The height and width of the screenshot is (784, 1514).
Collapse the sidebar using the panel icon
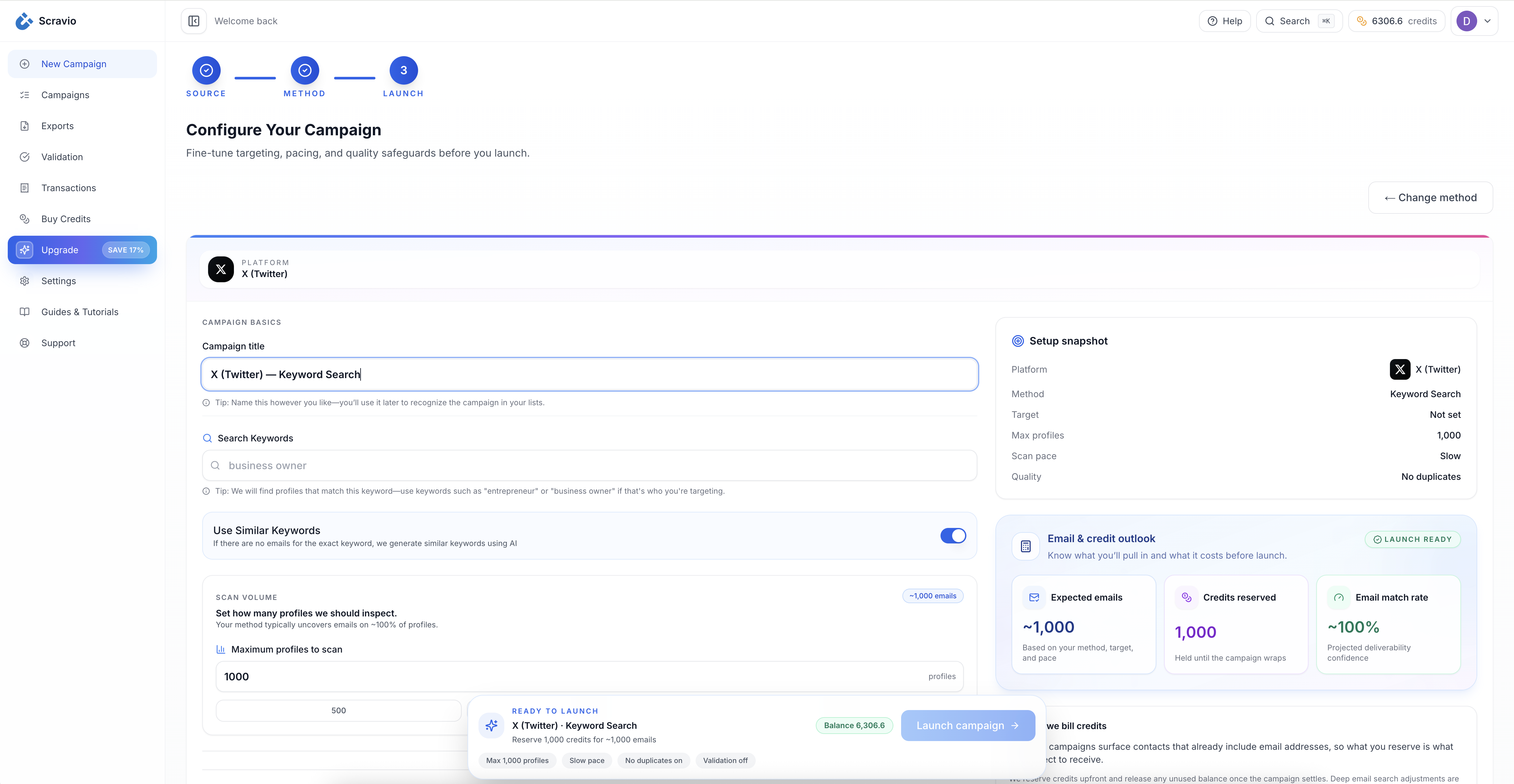click(x=193, y=21)
